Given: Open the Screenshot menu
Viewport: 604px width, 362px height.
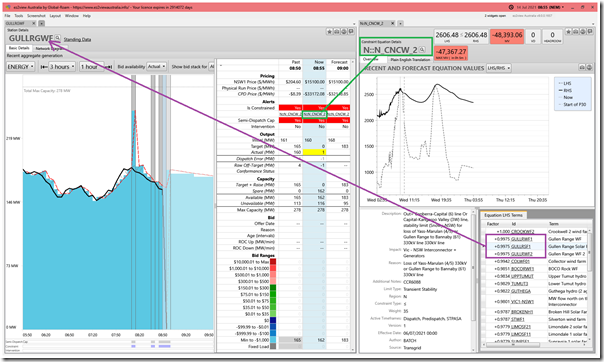Looking at the screenshot, I should 36,16.
